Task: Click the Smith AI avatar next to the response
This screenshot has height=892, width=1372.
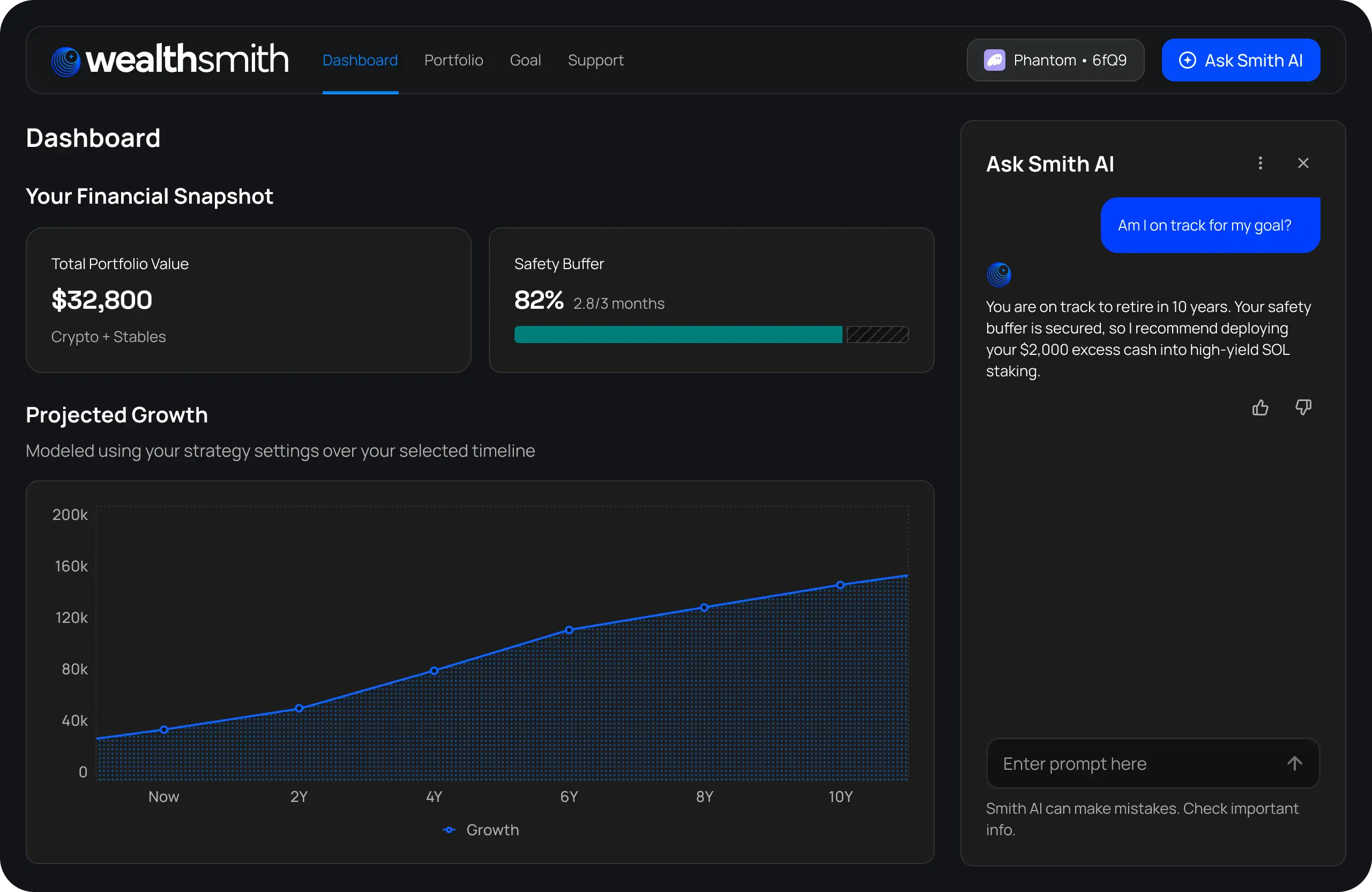Action: coord(998,275)
